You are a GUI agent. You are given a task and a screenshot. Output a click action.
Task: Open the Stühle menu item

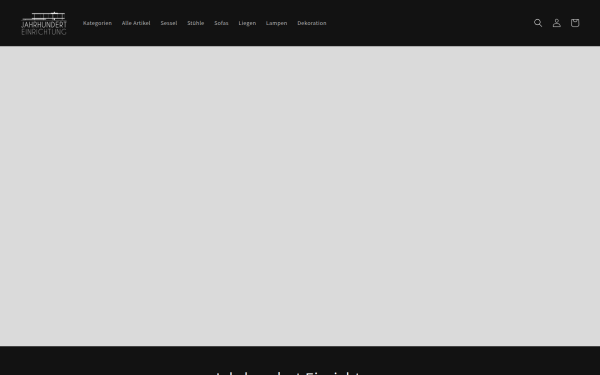click(196, 23)
